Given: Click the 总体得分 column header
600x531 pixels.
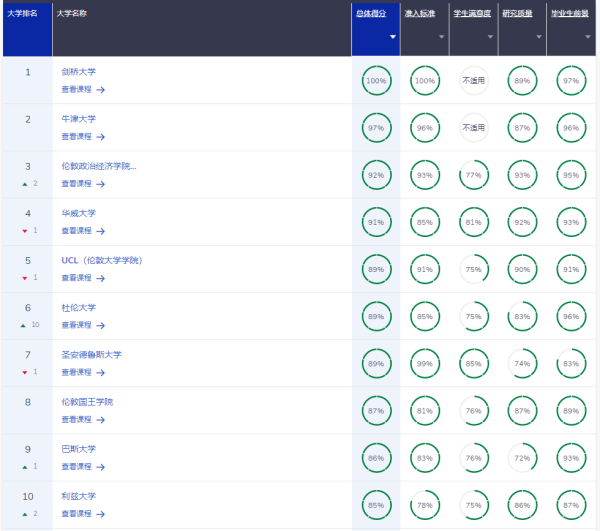Looking at the screenshot, I should (x=371, y=14).
